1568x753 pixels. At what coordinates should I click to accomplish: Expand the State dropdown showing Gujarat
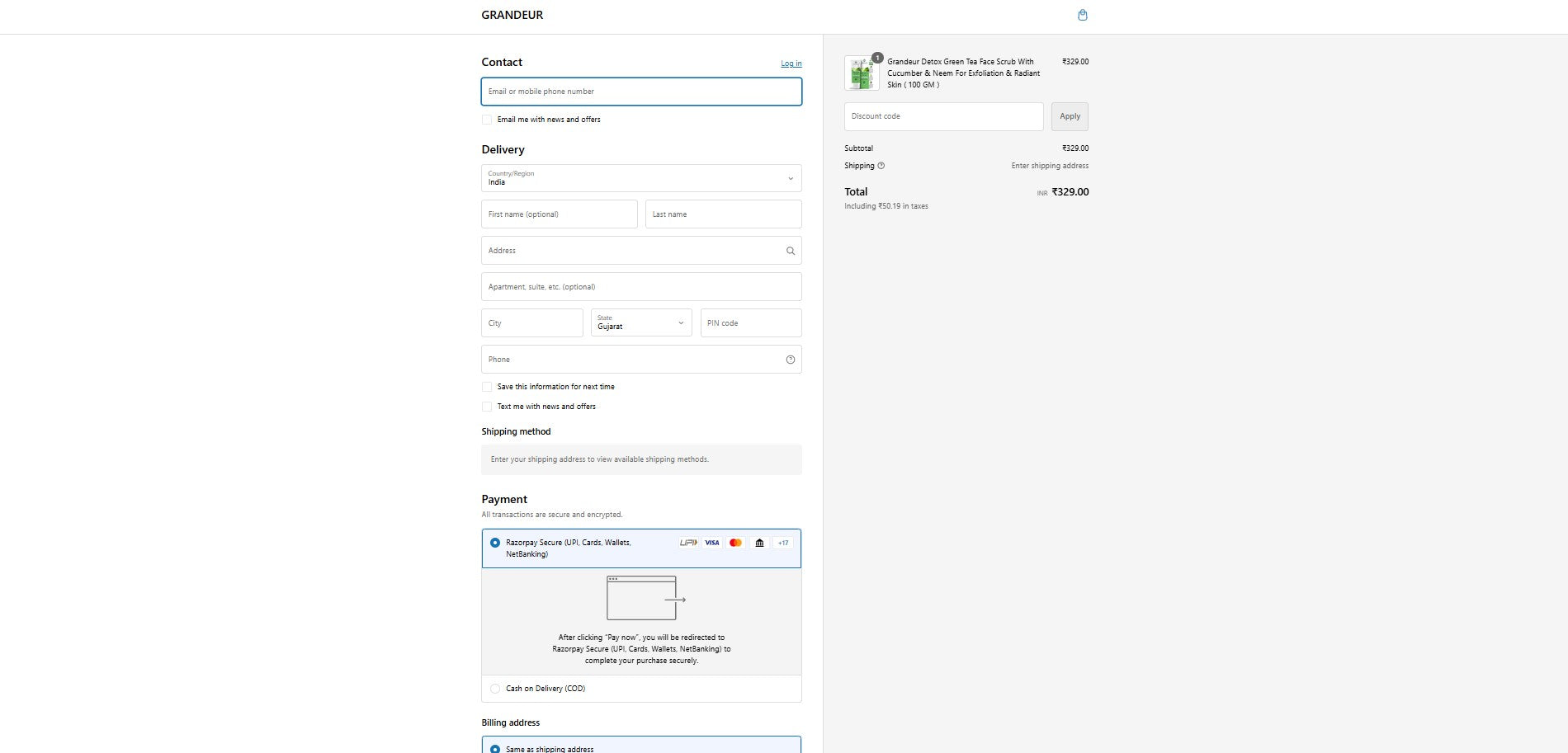641,323
